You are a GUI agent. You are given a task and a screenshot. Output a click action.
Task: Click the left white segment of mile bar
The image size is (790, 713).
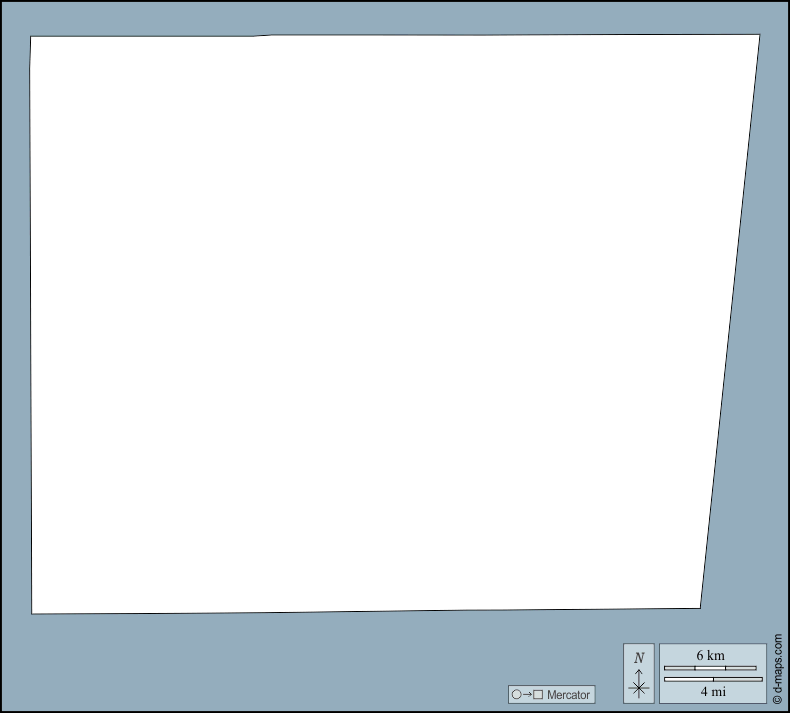click(688, 679)
